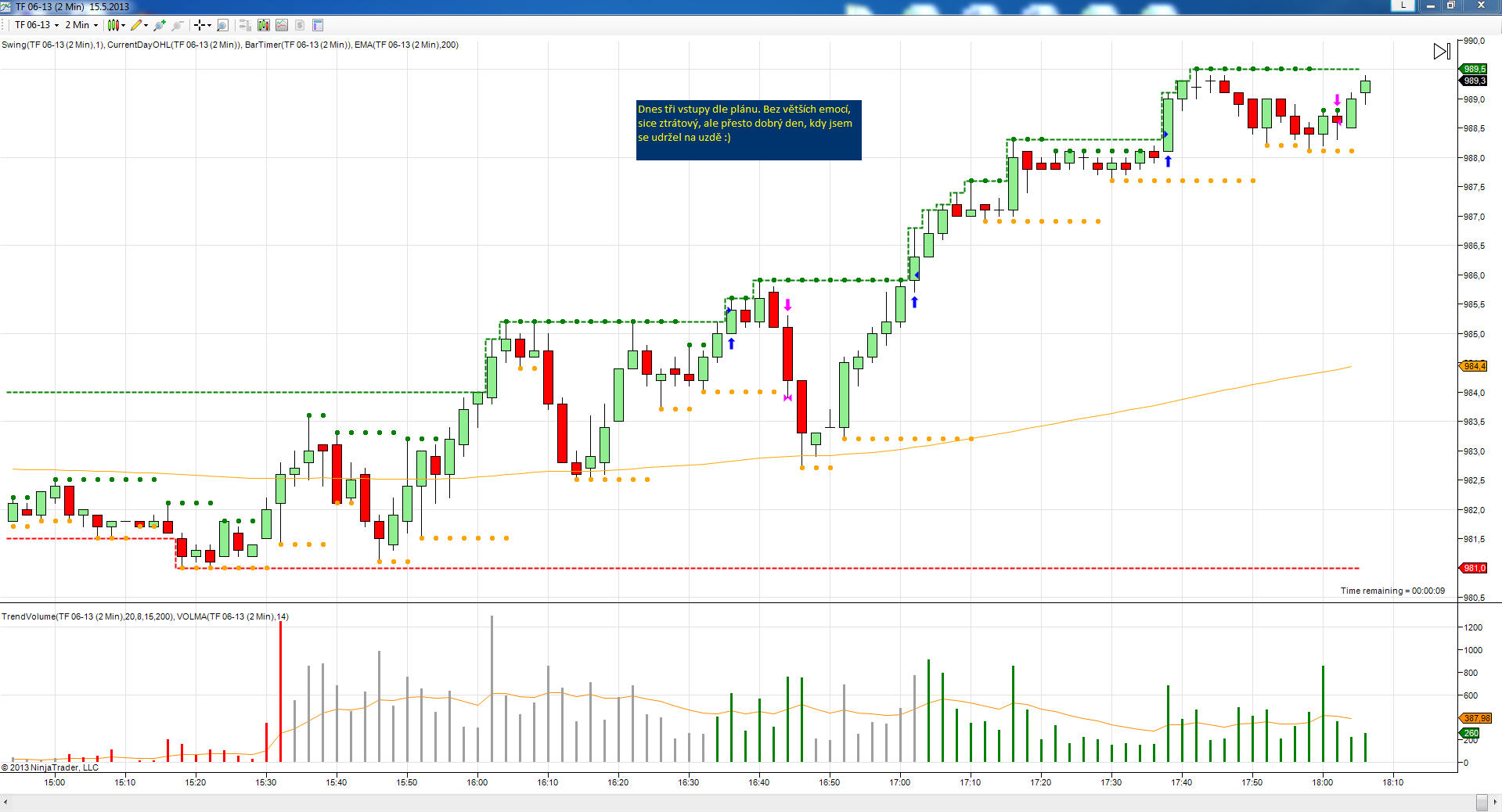
Task: Open the chart Properties icon
Action: [318, 25]
